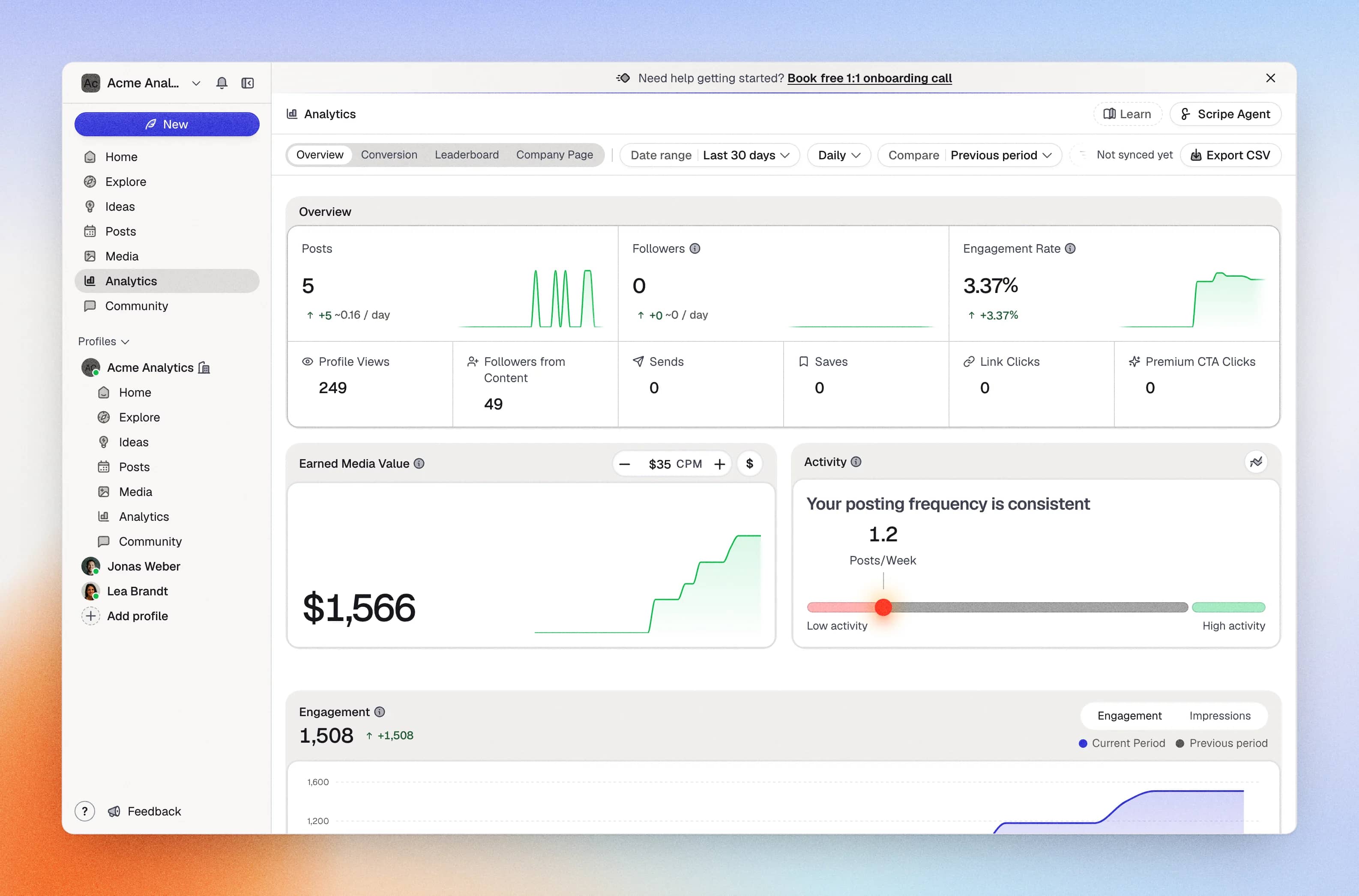Open the Date range Last 30 days dropdown
1359x896 pixels.
pos(710,155)
